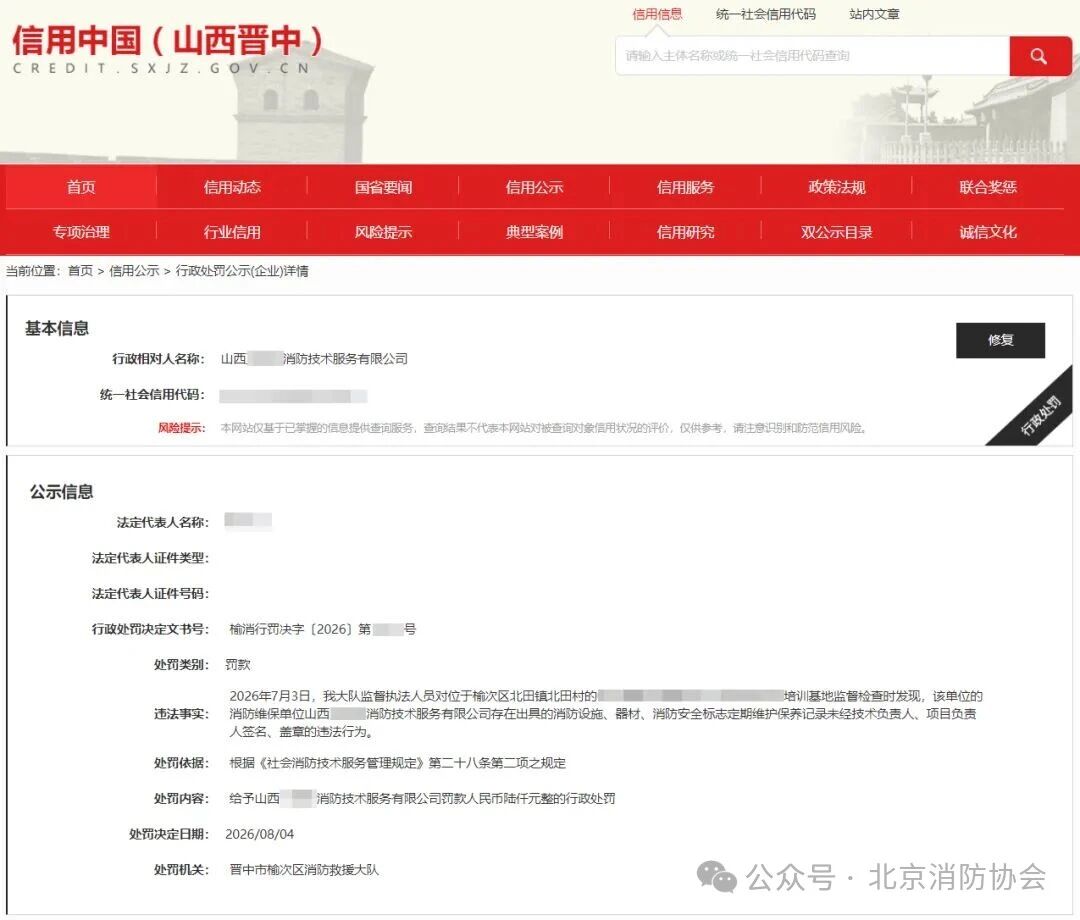Screen dimensions: 1080x920
Task: Click the 信用中国 (山西晋中) site logo
Action: [167, 49]
